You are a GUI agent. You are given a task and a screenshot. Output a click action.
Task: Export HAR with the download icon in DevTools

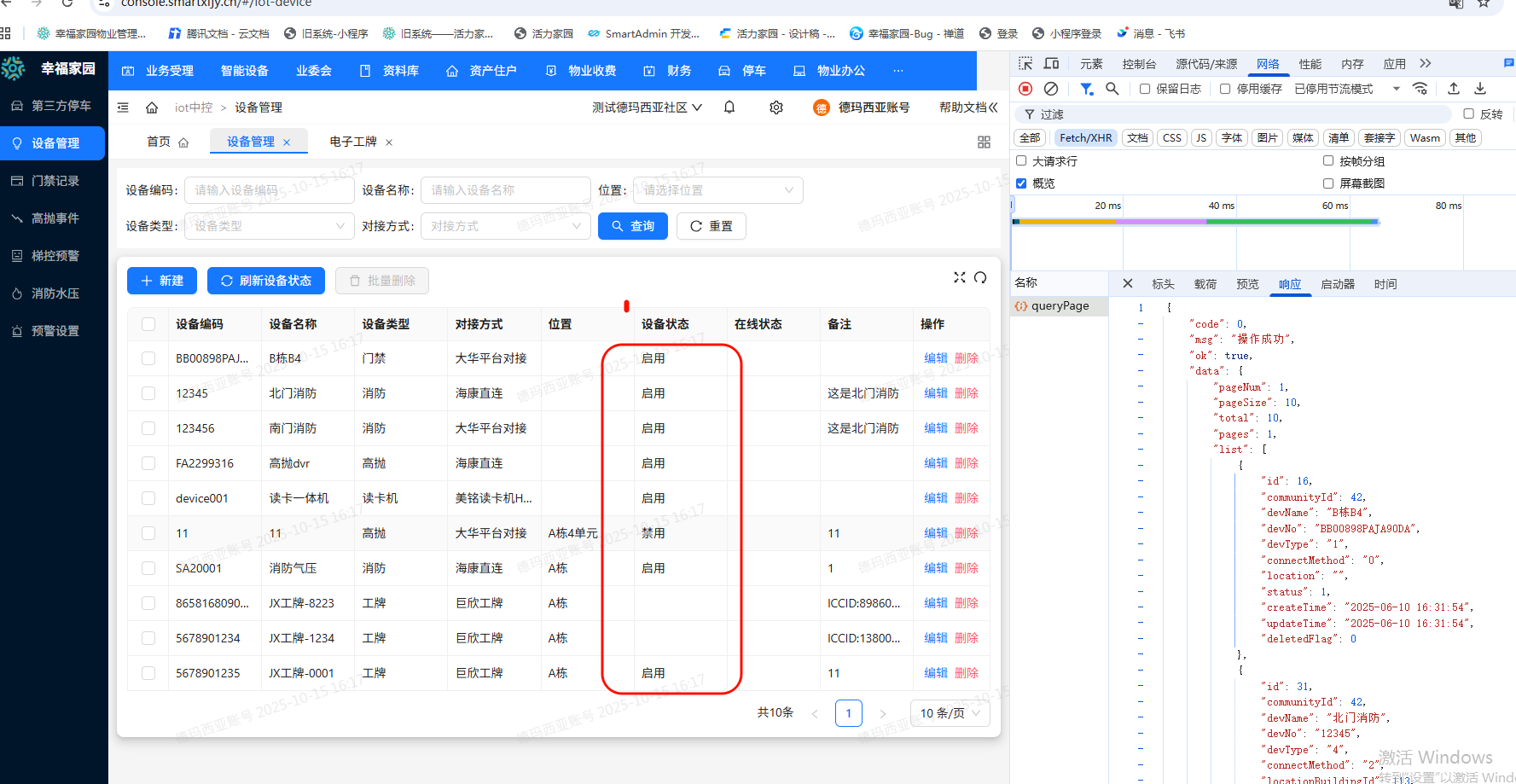[x=1480, y=88]
